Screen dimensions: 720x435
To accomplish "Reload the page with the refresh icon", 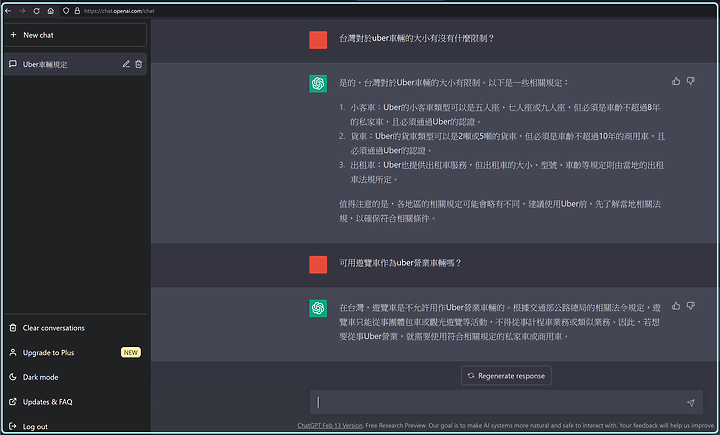I will [36, 11].
